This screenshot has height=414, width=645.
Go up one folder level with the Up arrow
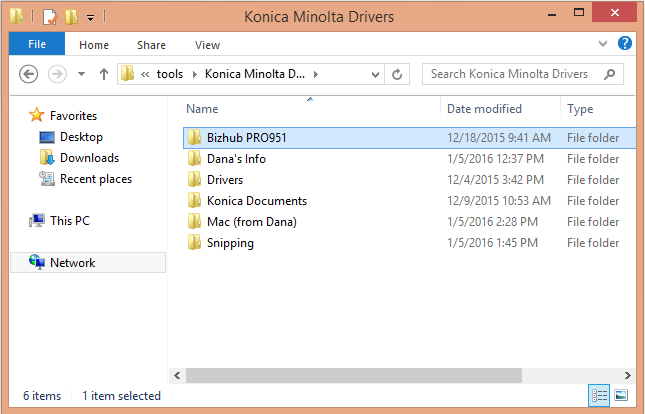(104, 74)
